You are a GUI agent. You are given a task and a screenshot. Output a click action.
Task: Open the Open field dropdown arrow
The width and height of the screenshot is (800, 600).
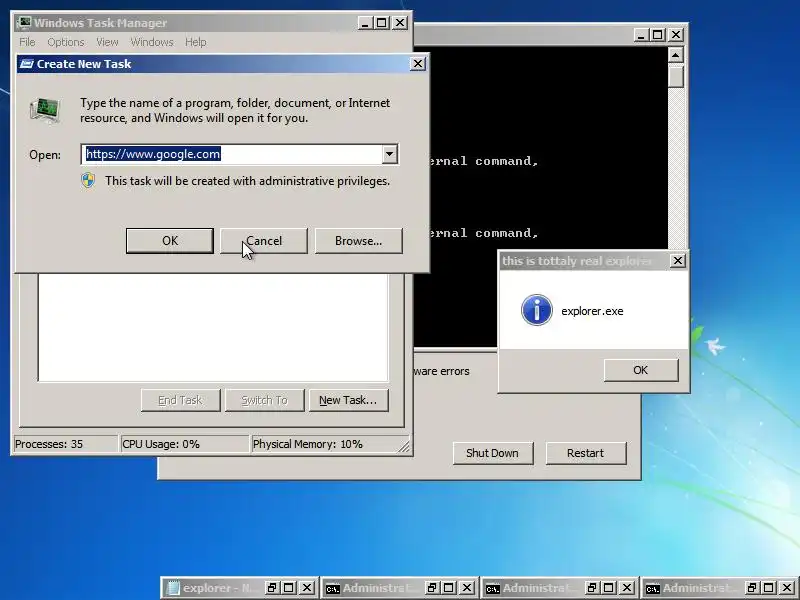(x=389, y=154)
